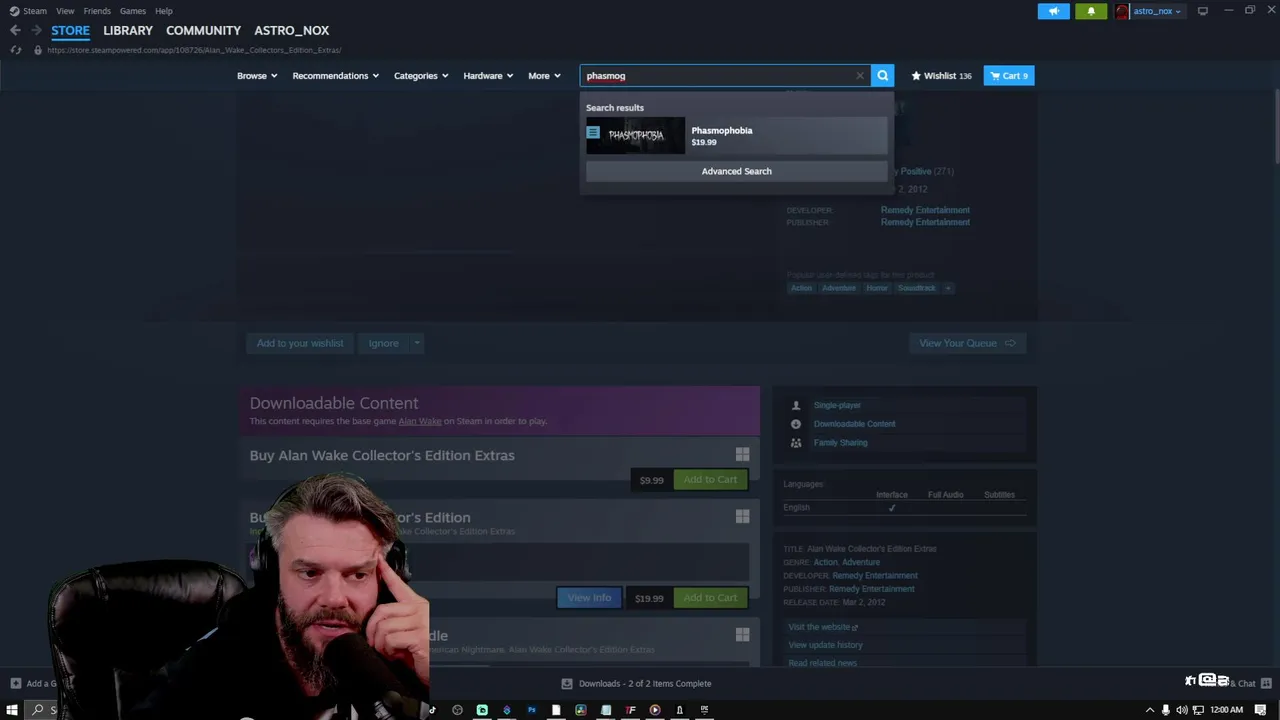Open the Categories dropdown
The image size is (1280, 720).
(x=420, y=76)
